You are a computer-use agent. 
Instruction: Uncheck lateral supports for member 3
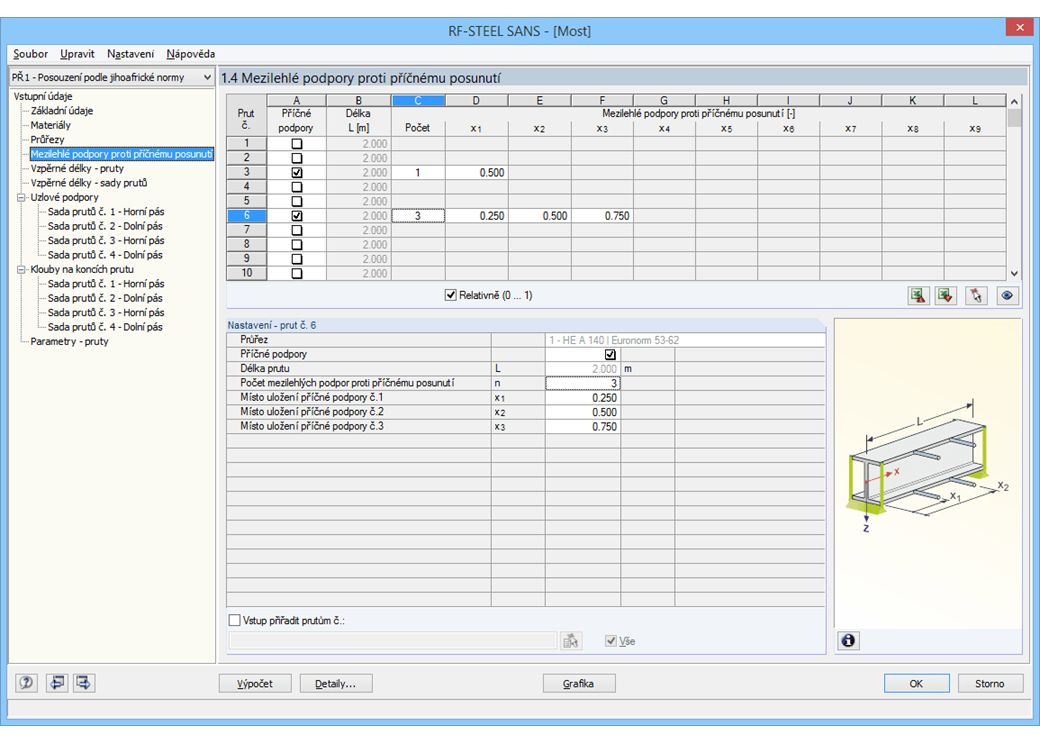point(296,172)
